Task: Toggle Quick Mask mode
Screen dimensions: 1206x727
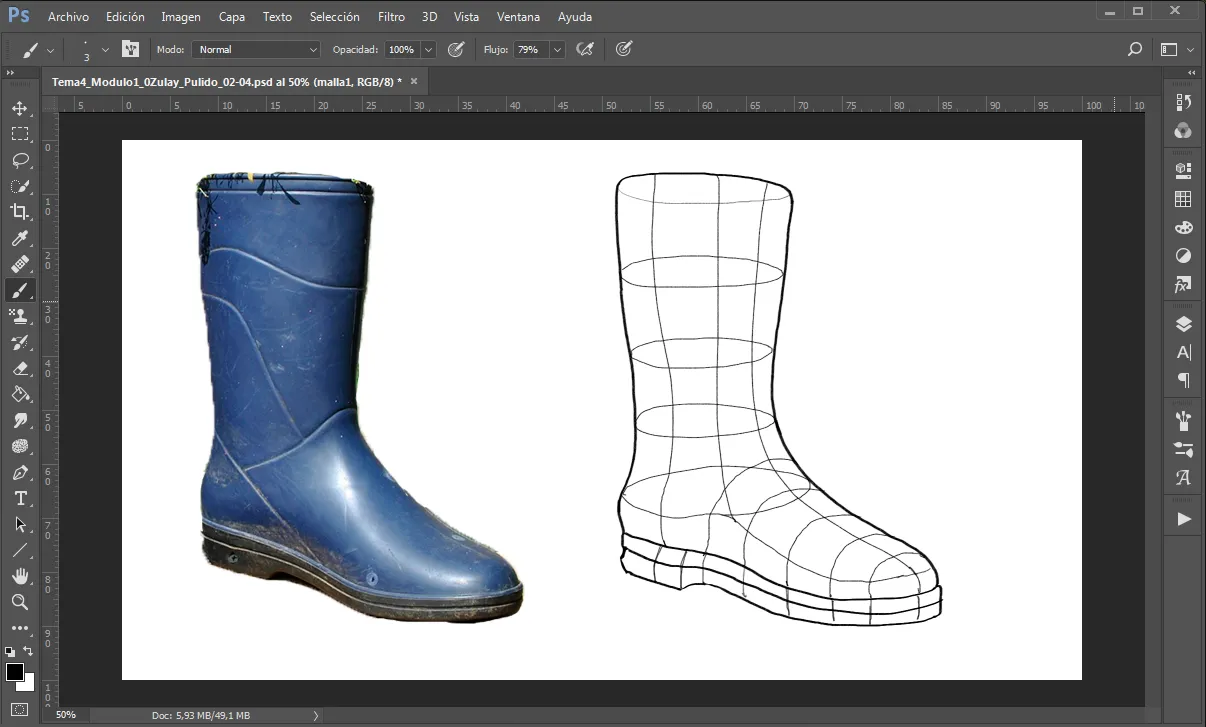Action: tap(20, 710)
